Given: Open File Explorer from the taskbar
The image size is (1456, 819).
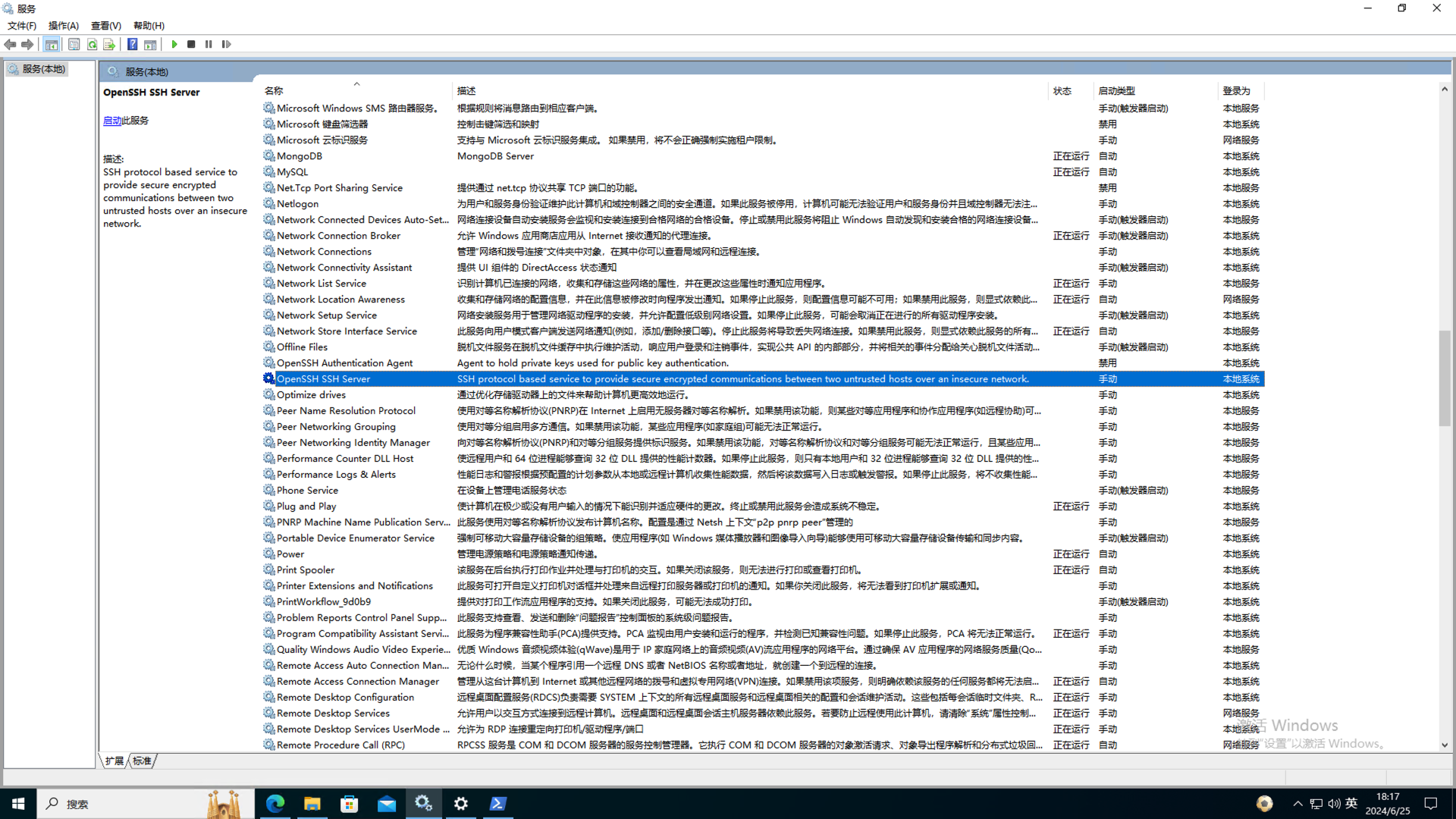Looking at the screenshot, I should tap(312, 804).
